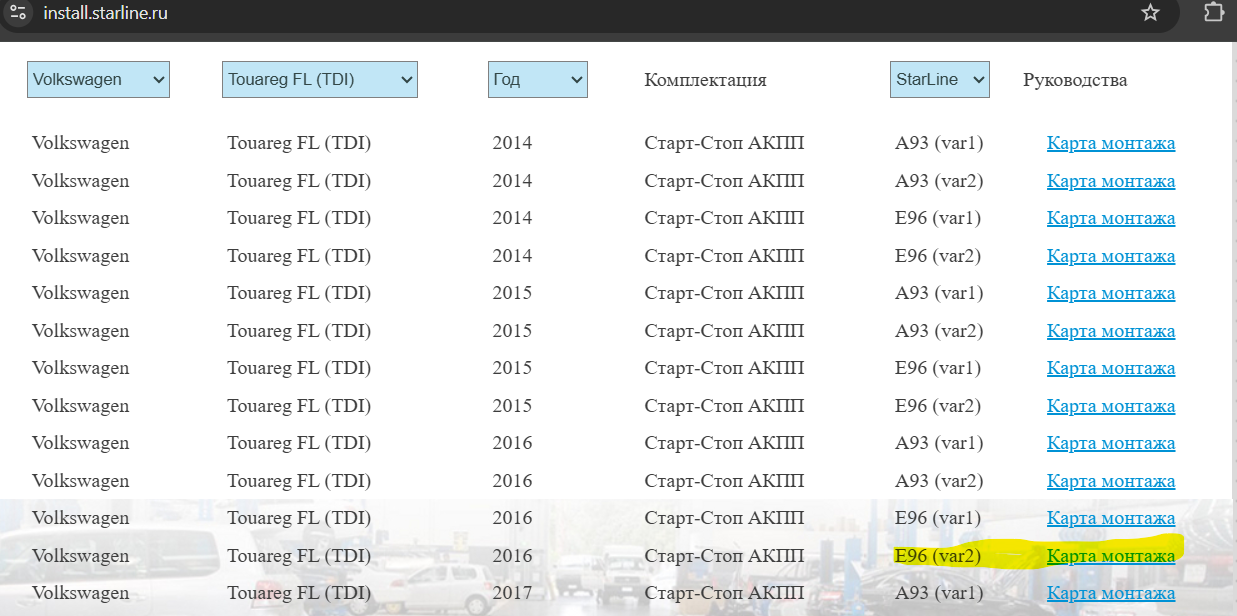Open Карта монтажа for 2016 E96 (var1)
Viewport: 1237px width, 616px height.
(x=1110, y=518)
